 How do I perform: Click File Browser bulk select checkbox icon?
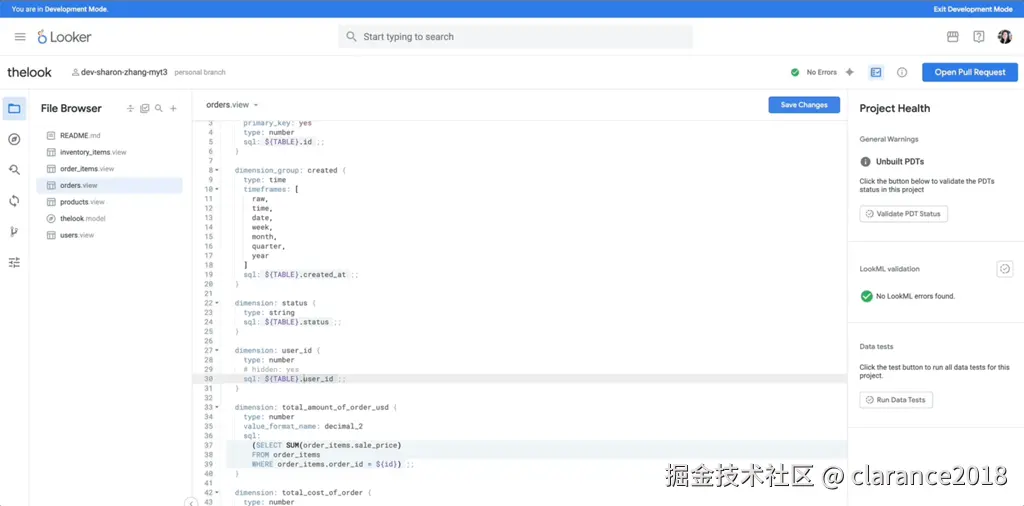144,108
